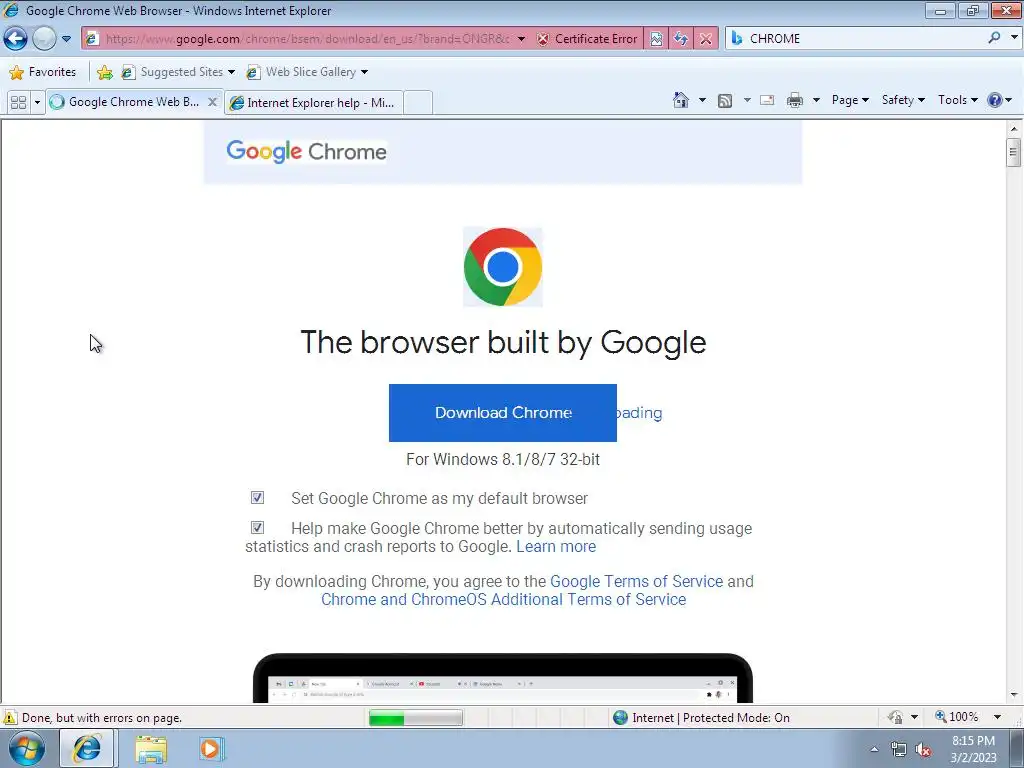This screenshot has width=1024, height=768.
Task: Click the muted volume tray icon
Action: [x=923, y=750]
